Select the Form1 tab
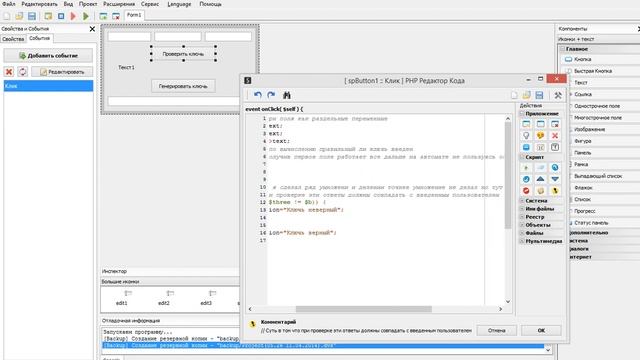This screenshot has width=640, height=360. coord(134,15)
